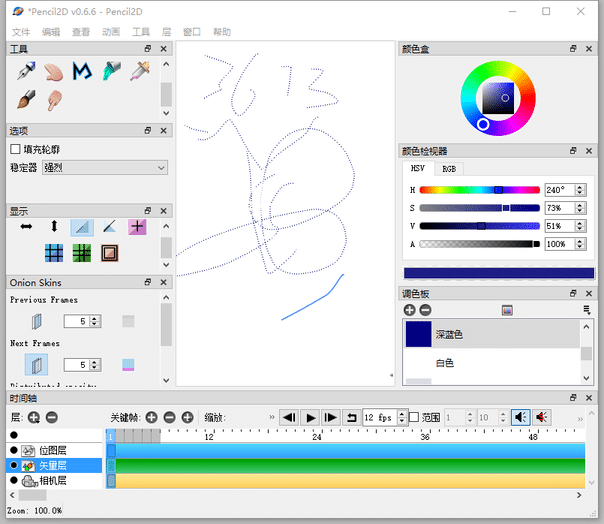
Task: Toggle next frames onion skin
Action: [37, 364]
